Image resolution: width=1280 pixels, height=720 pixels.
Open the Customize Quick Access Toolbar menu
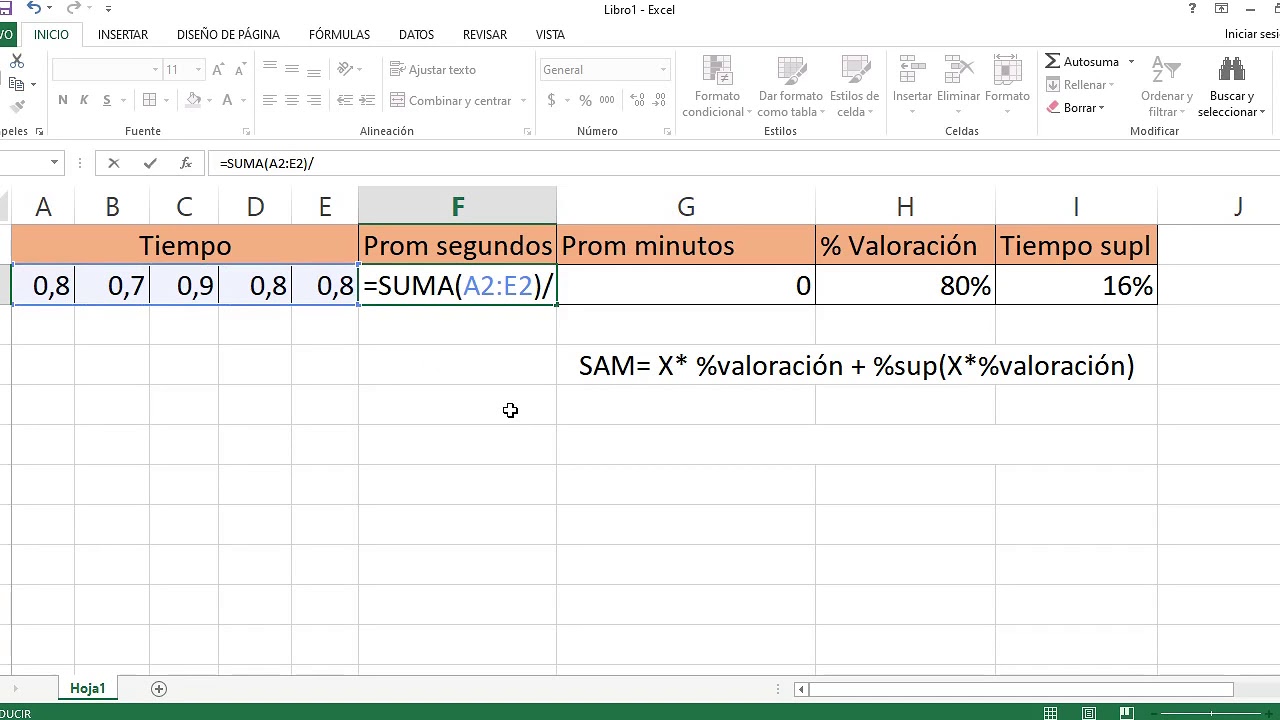tap(108, 9)
